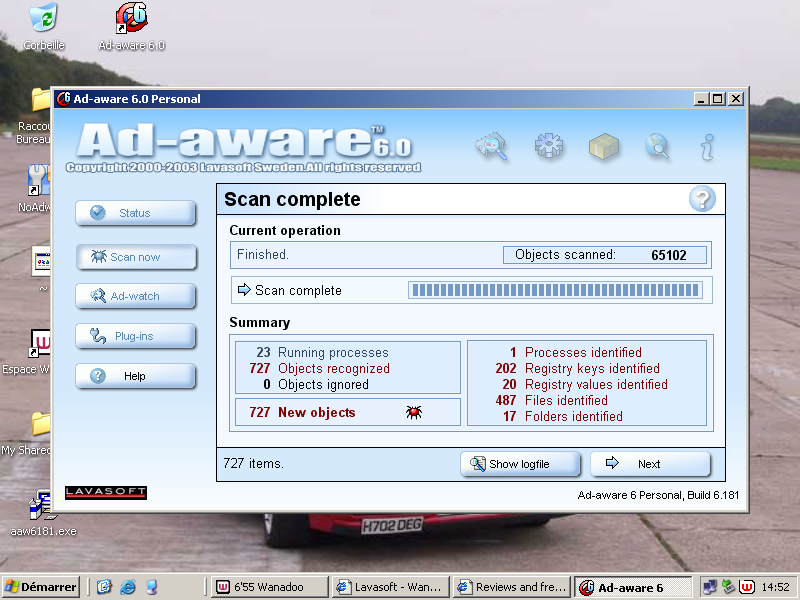Click the Wanadoo tray icon
This screenshot has width=800, height=600.
pos(747,587)
